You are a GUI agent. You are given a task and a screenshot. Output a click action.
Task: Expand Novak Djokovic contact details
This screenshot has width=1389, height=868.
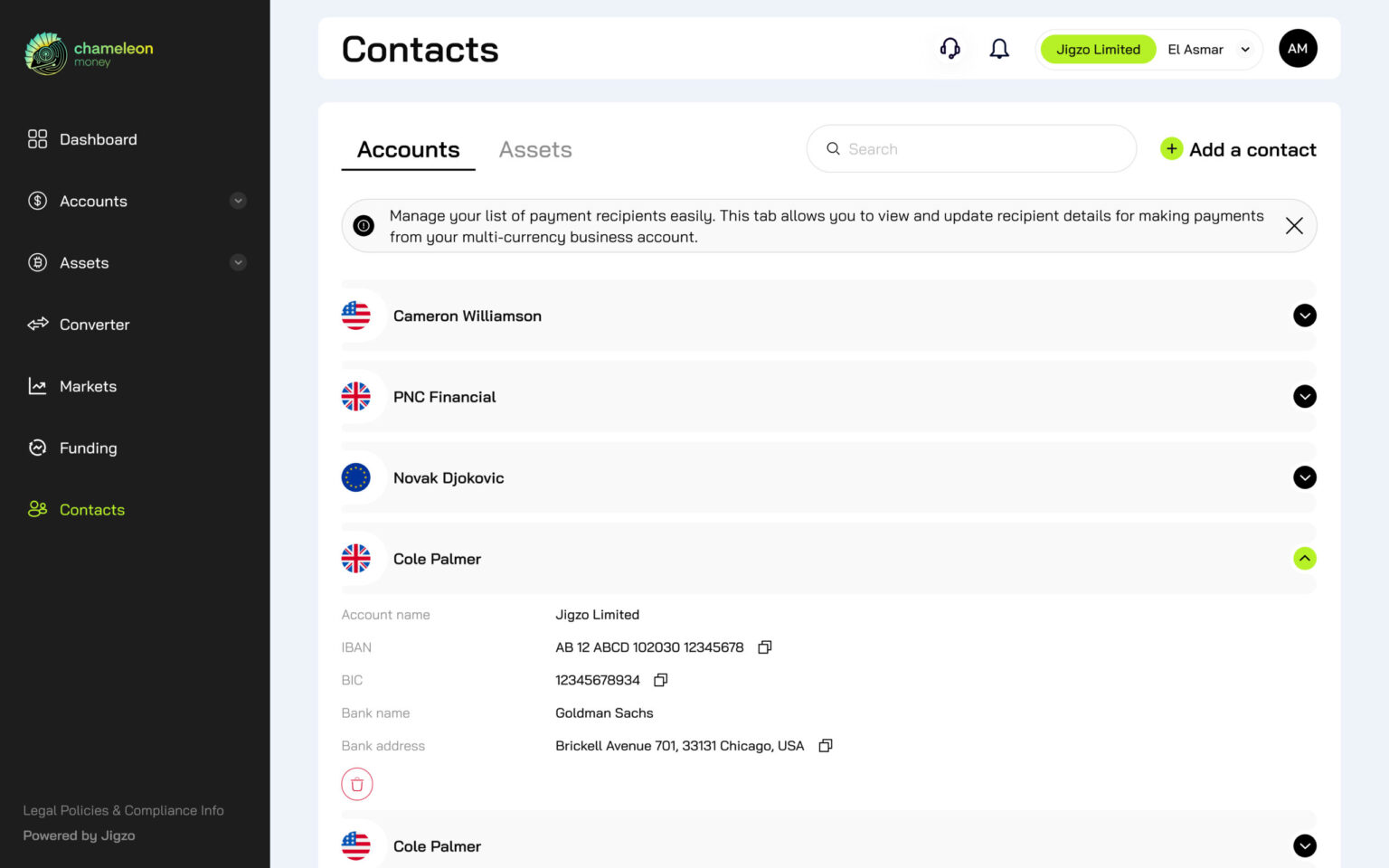(x=1304, y=477)
